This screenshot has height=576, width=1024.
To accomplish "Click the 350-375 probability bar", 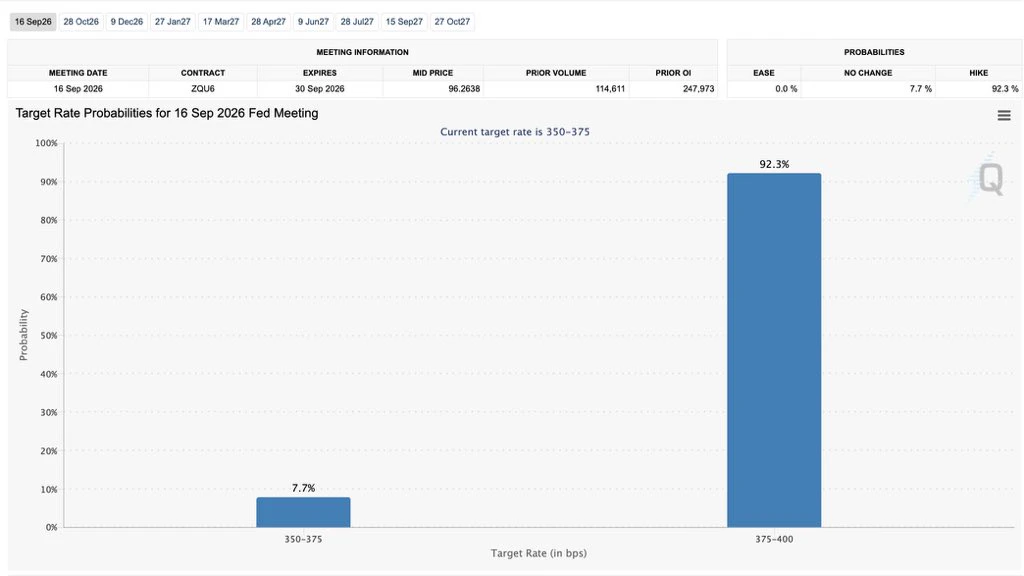I will pos(303,512).
